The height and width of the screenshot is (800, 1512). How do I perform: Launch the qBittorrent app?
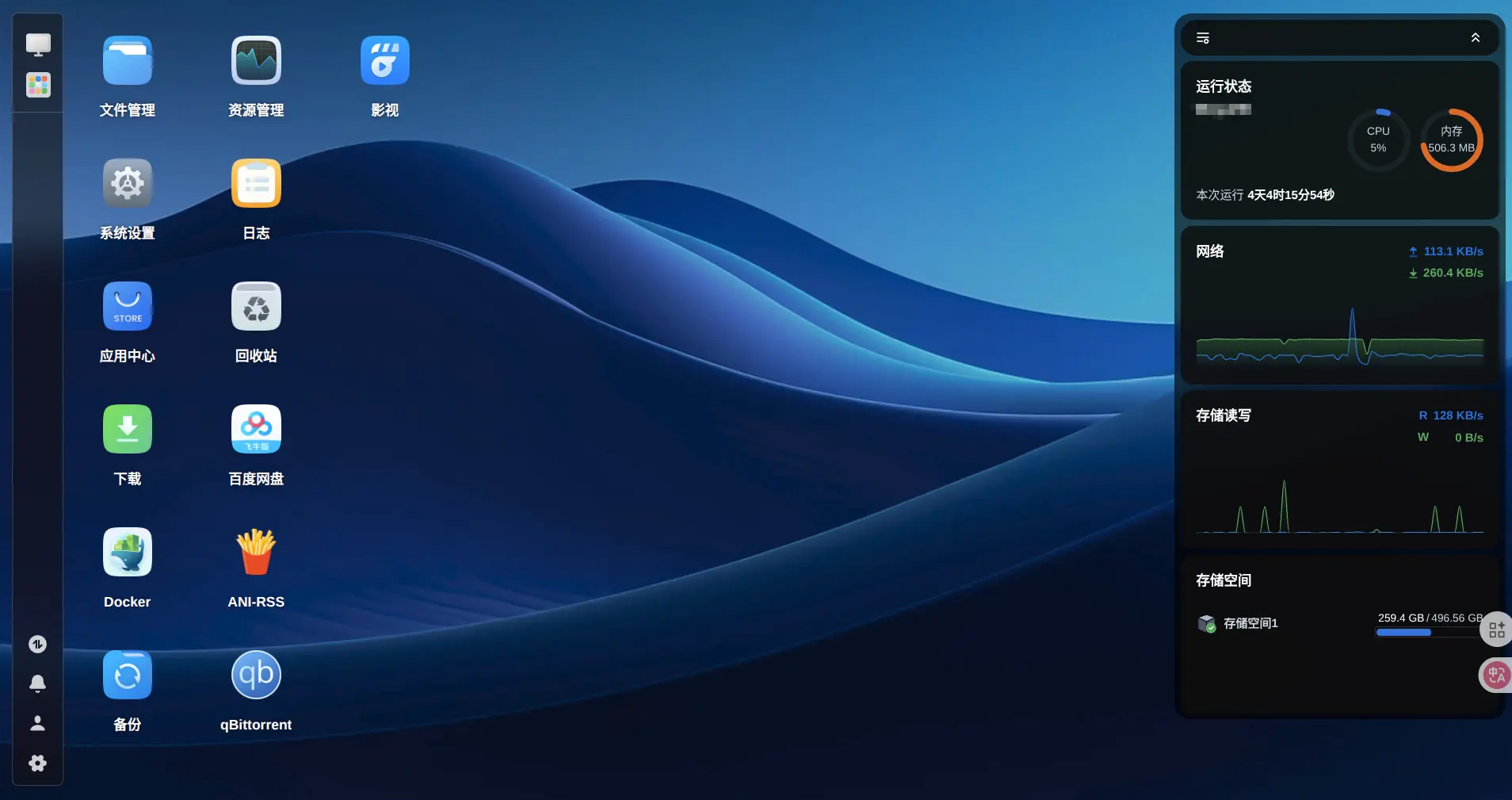(256, 676)
